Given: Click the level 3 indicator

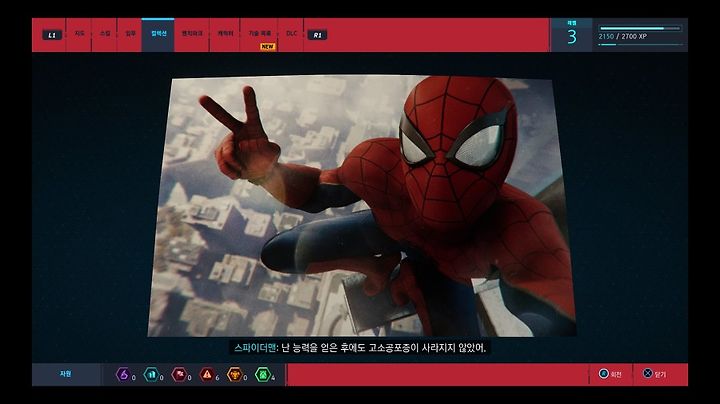Looking at the screenshot, I should tap(572, 34).
